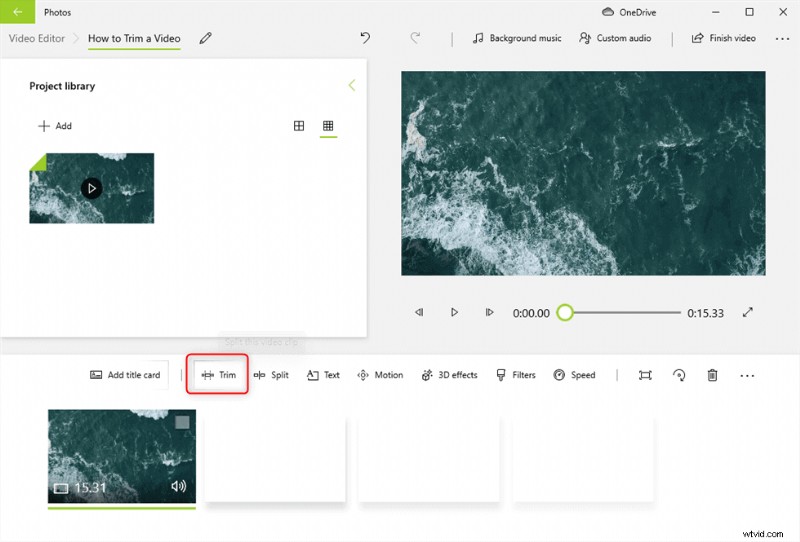Click the 0:00.00 current time text
The width and height of the screenshot is (800, 542).
(x=531, y=313)
